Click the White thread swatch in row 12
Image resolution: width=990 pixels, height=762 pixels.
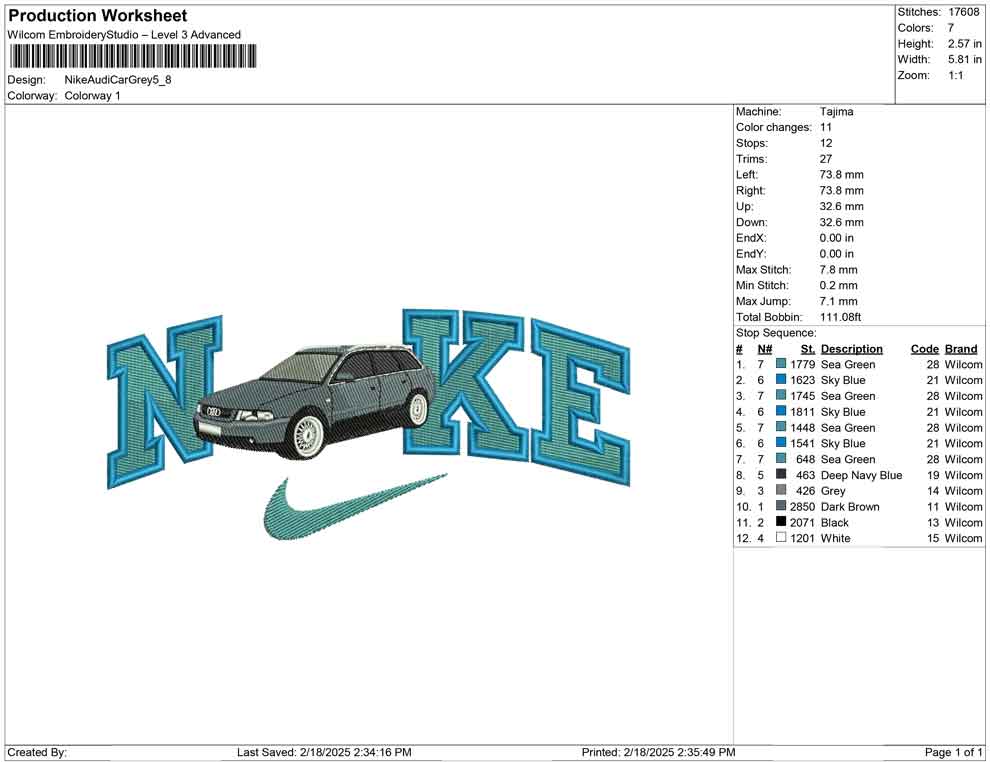coord(780,538)
